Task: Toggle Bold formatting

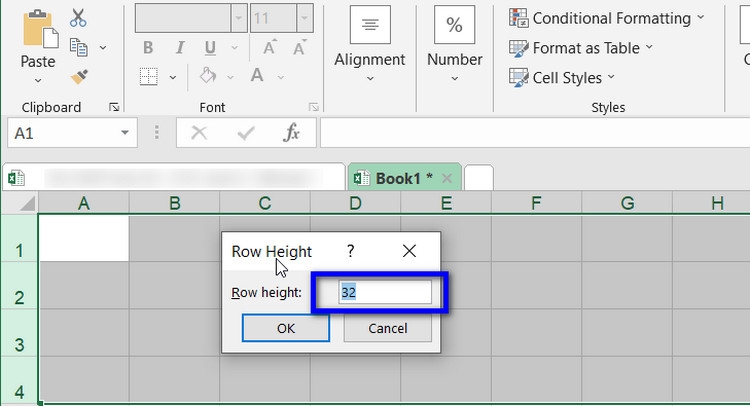Action: pos(148,47)
